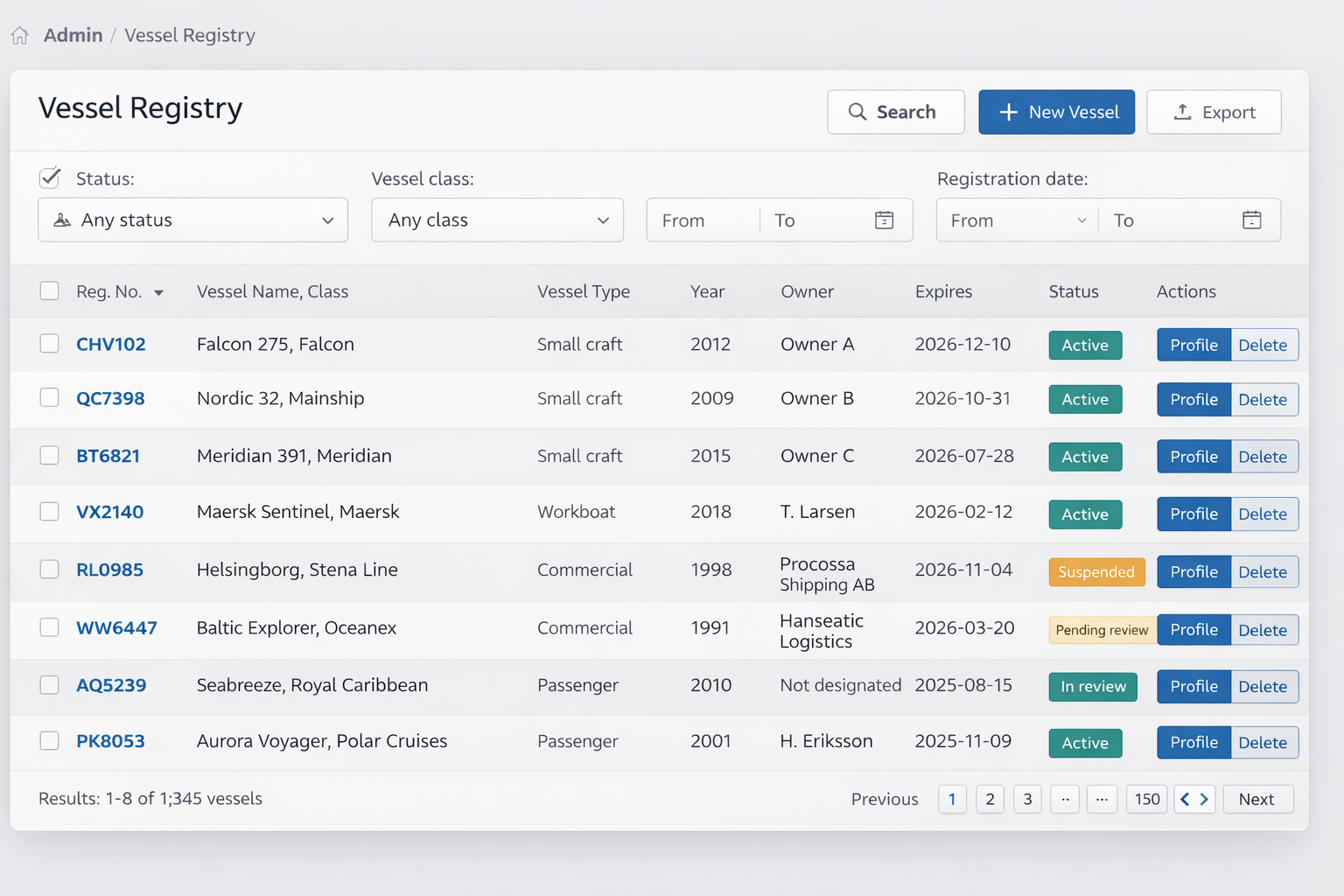The height and width of the screenshot is (896, 1344).
Task: Open the Registration date From dropdown
Action: 1015,220
